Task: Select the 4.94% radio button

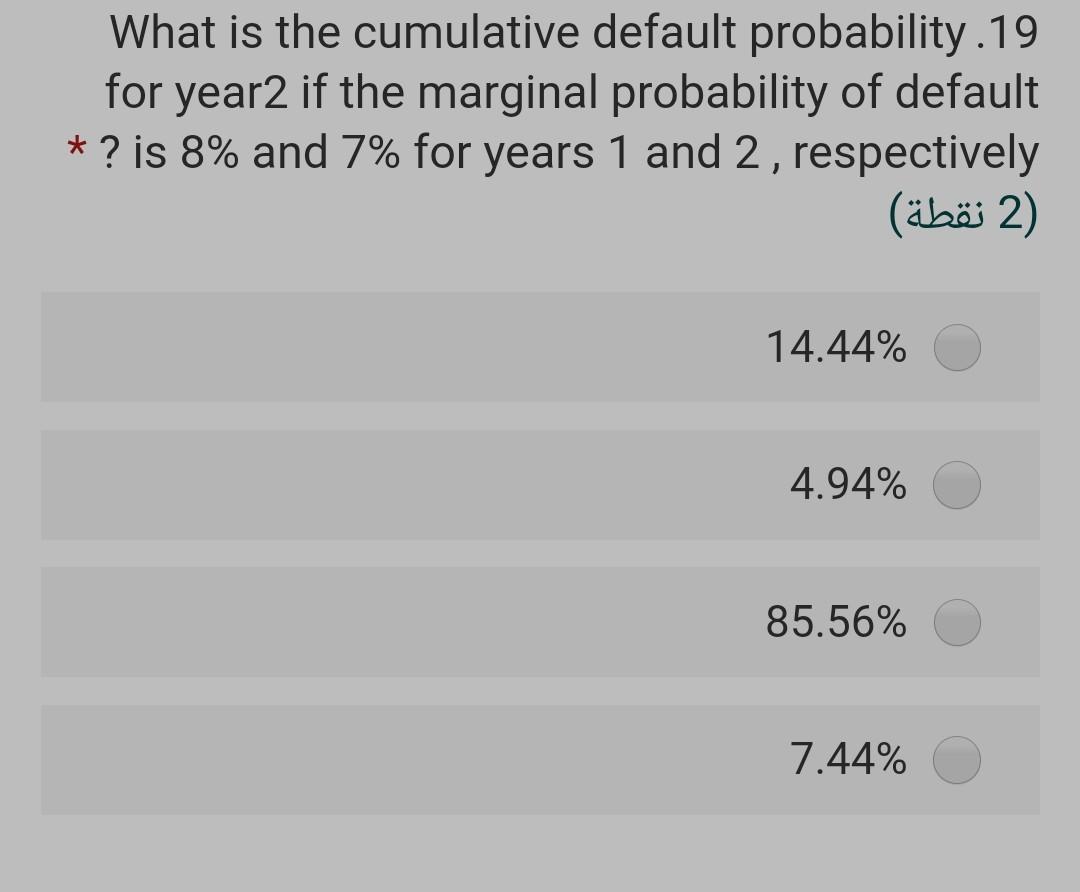Action: [956, 485]
